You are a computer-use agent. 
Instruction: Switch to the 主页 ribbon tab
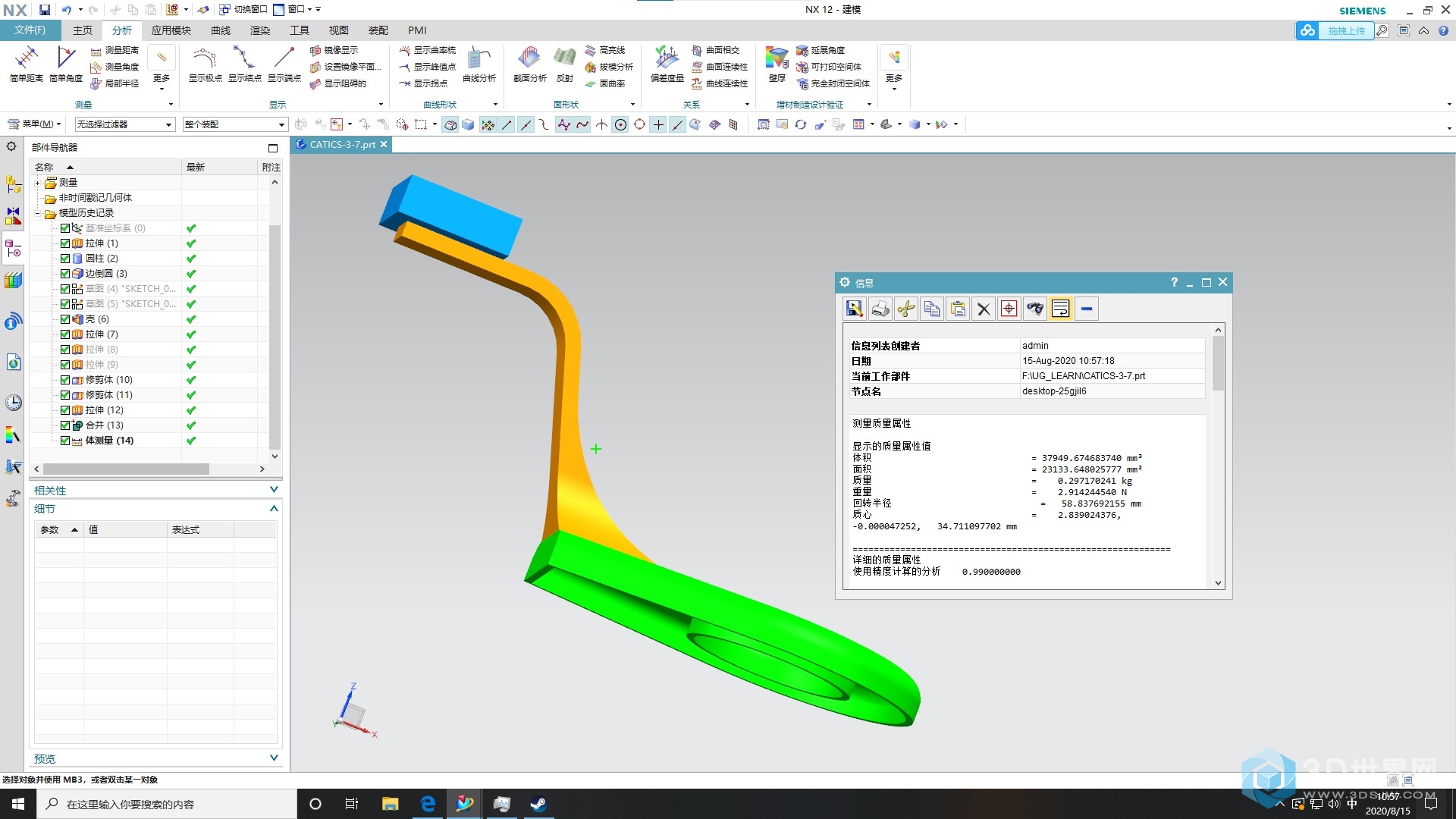click(x=83, y=30)
